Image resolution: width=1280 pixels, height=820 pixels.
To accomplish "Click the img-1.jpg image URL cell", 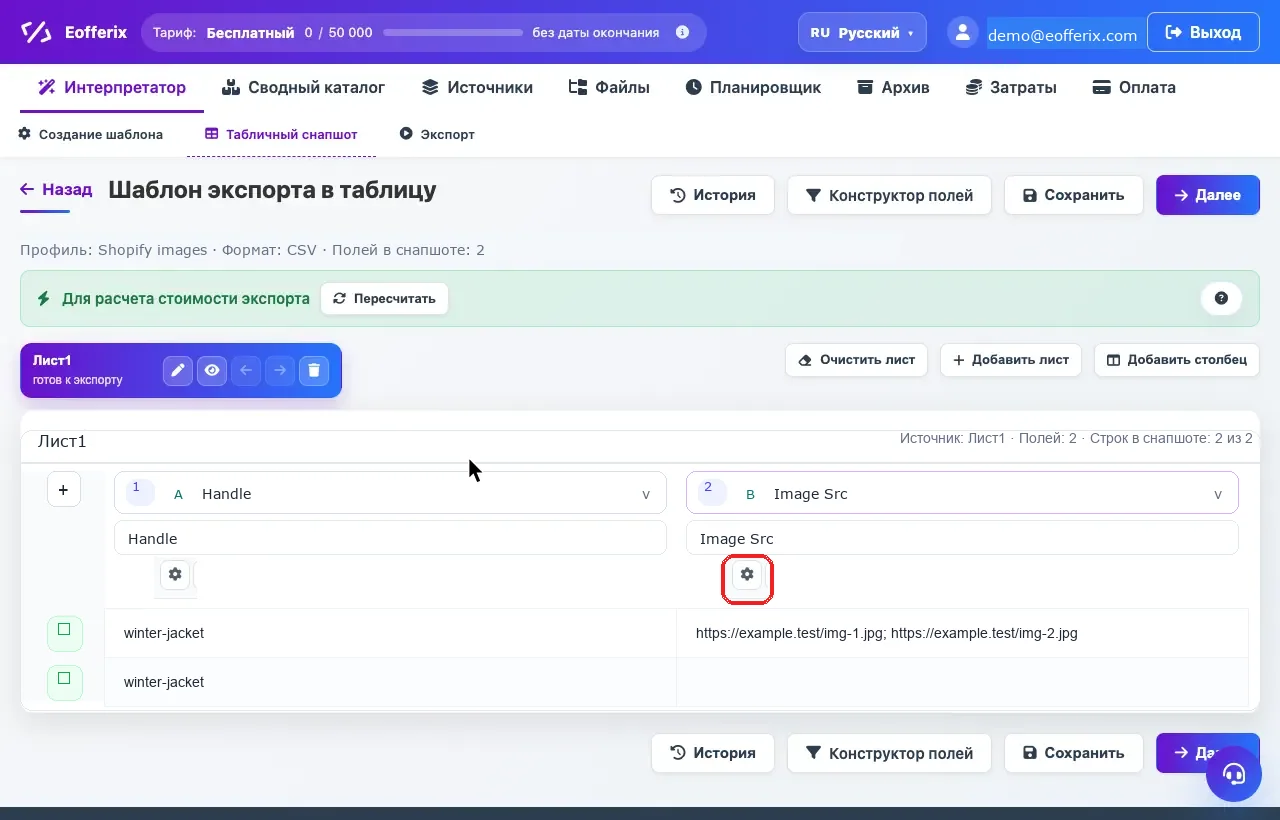I will pos(962,633).
